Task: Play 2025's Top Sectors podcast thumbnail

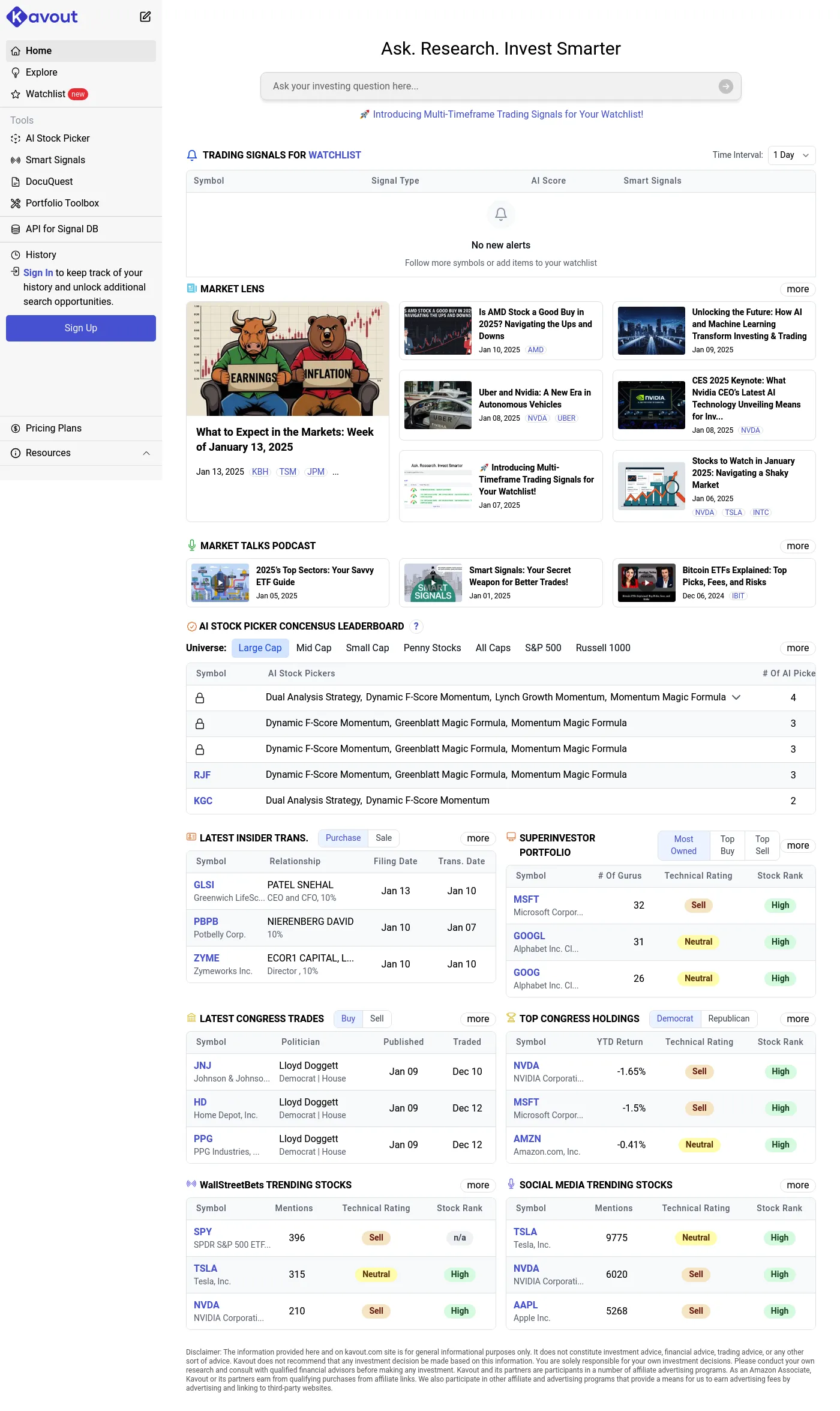Action: pos(220,583)
